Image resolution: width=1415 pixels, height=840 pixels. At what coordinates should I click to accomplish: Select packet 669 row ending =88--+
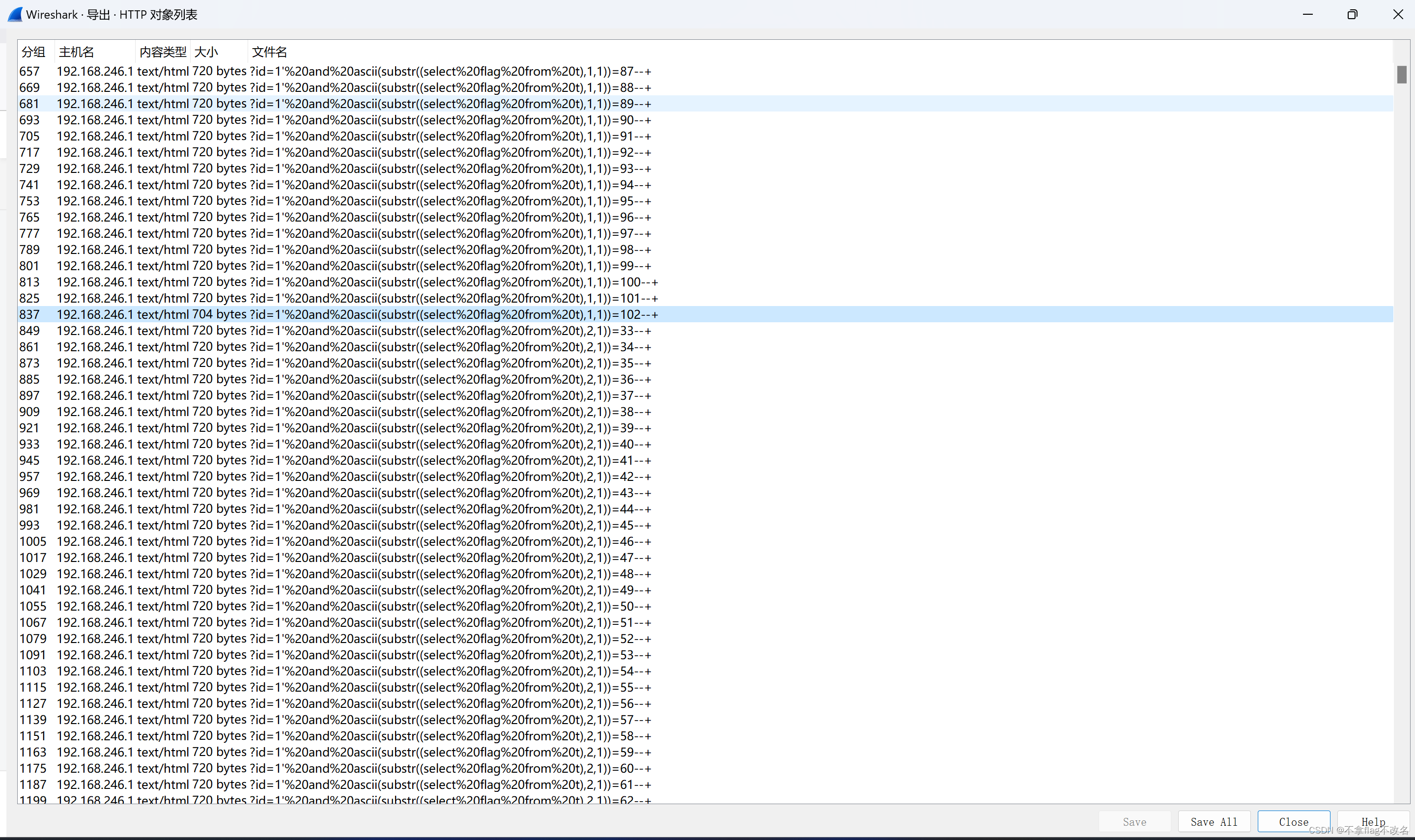(705, 87)
